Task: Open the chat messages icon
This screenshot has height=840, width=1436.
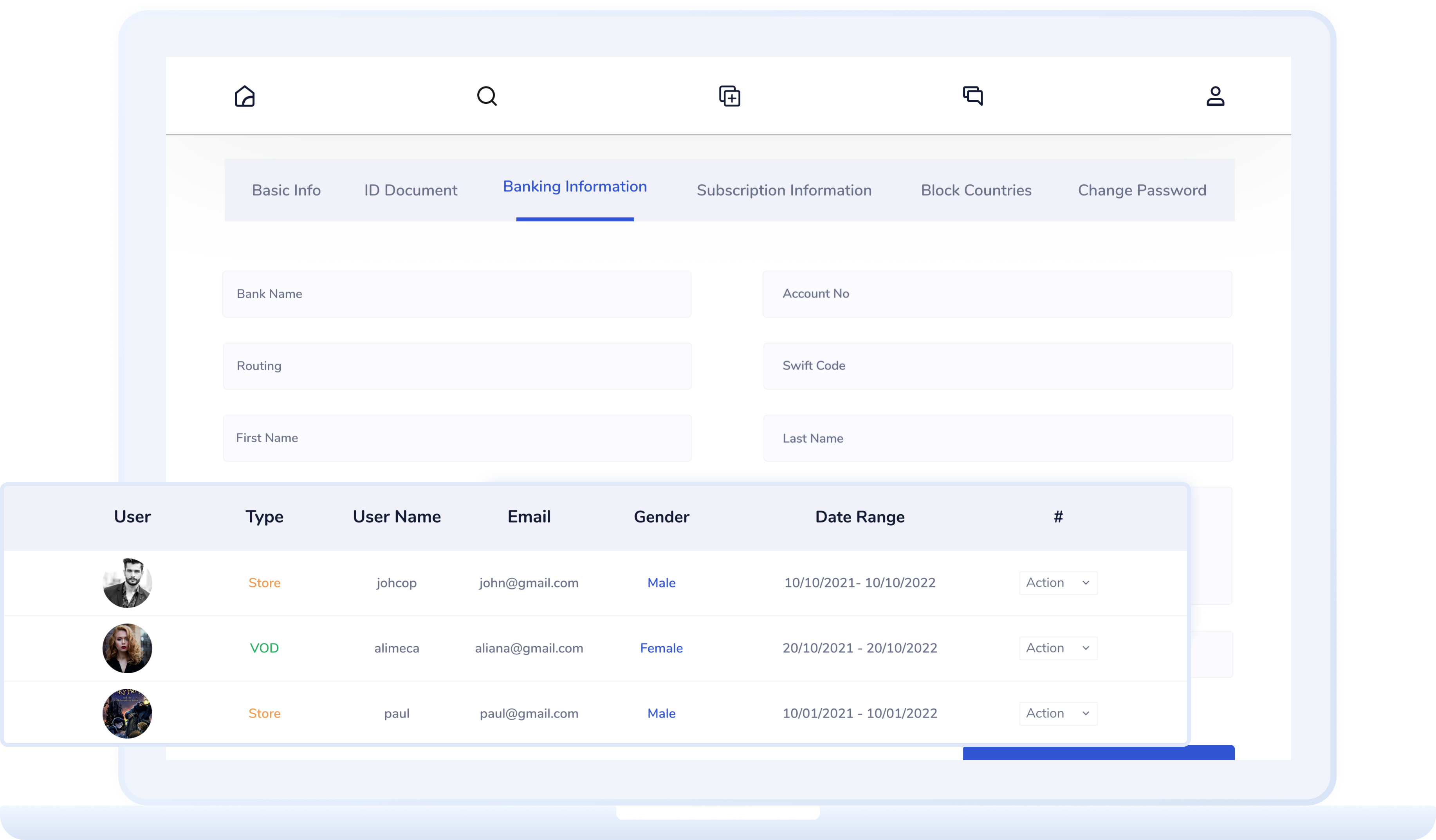Action: [972, 96]
